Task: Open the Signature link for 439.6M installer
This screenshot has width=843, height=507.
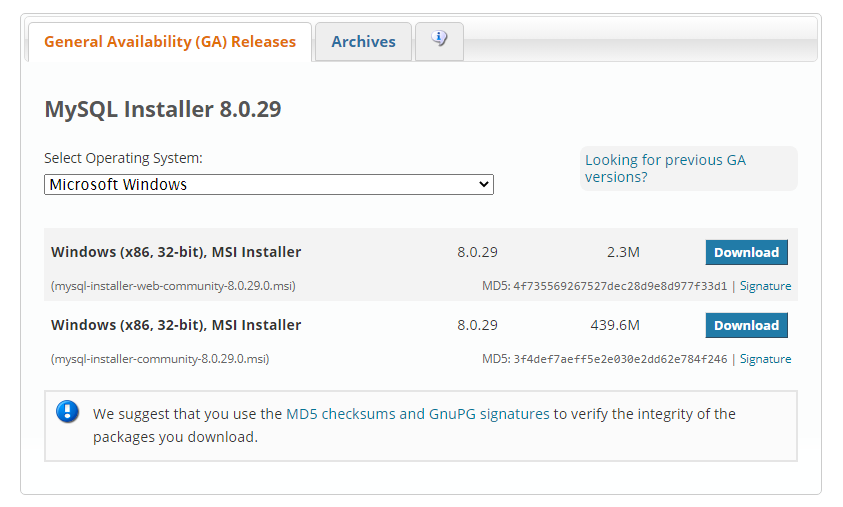Action: [765, 359]
